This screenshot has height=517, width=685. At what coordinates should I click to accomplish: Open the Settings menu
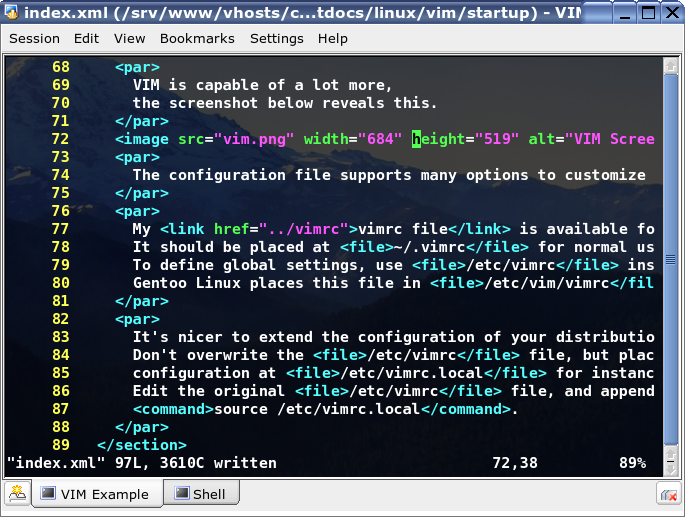coord(277,39)
